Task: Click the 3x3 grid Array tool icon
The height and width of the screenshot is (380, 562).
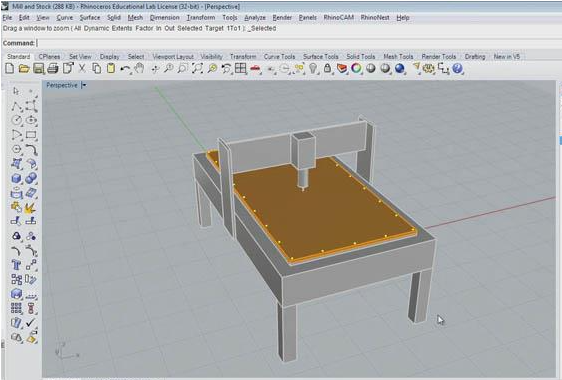Action: (16, 308)
